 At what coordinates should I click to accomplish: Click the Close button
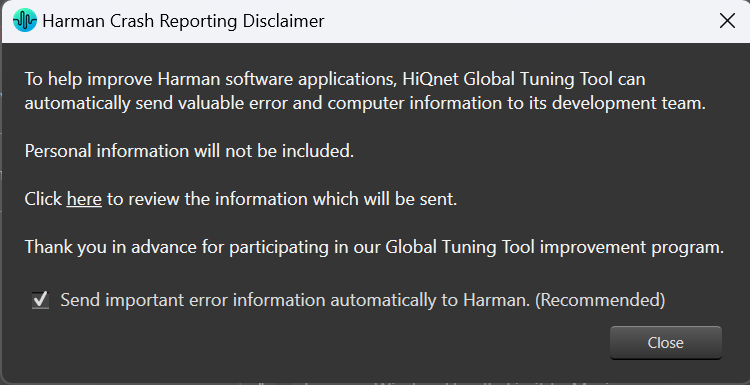click(665, 342)
